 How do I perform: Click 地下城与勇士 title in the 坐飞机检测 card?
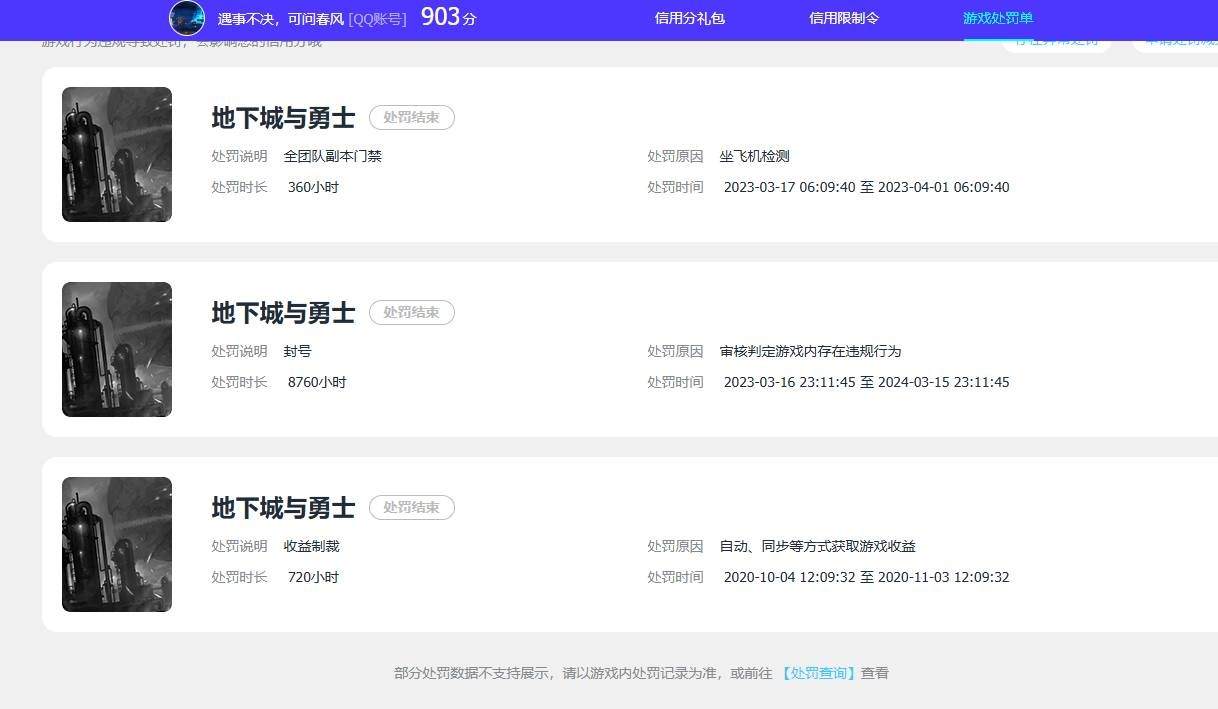pos(283,118)
